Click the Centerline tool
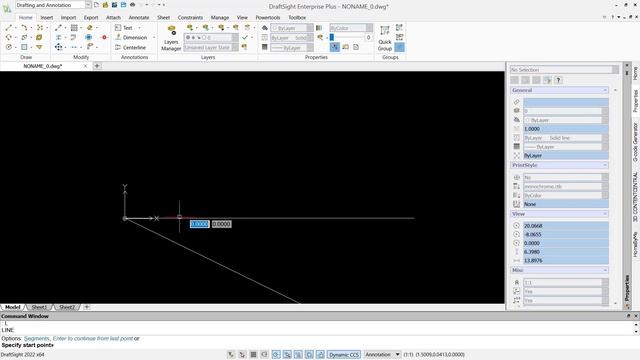 pyautogui.click(x=130, y=47)
